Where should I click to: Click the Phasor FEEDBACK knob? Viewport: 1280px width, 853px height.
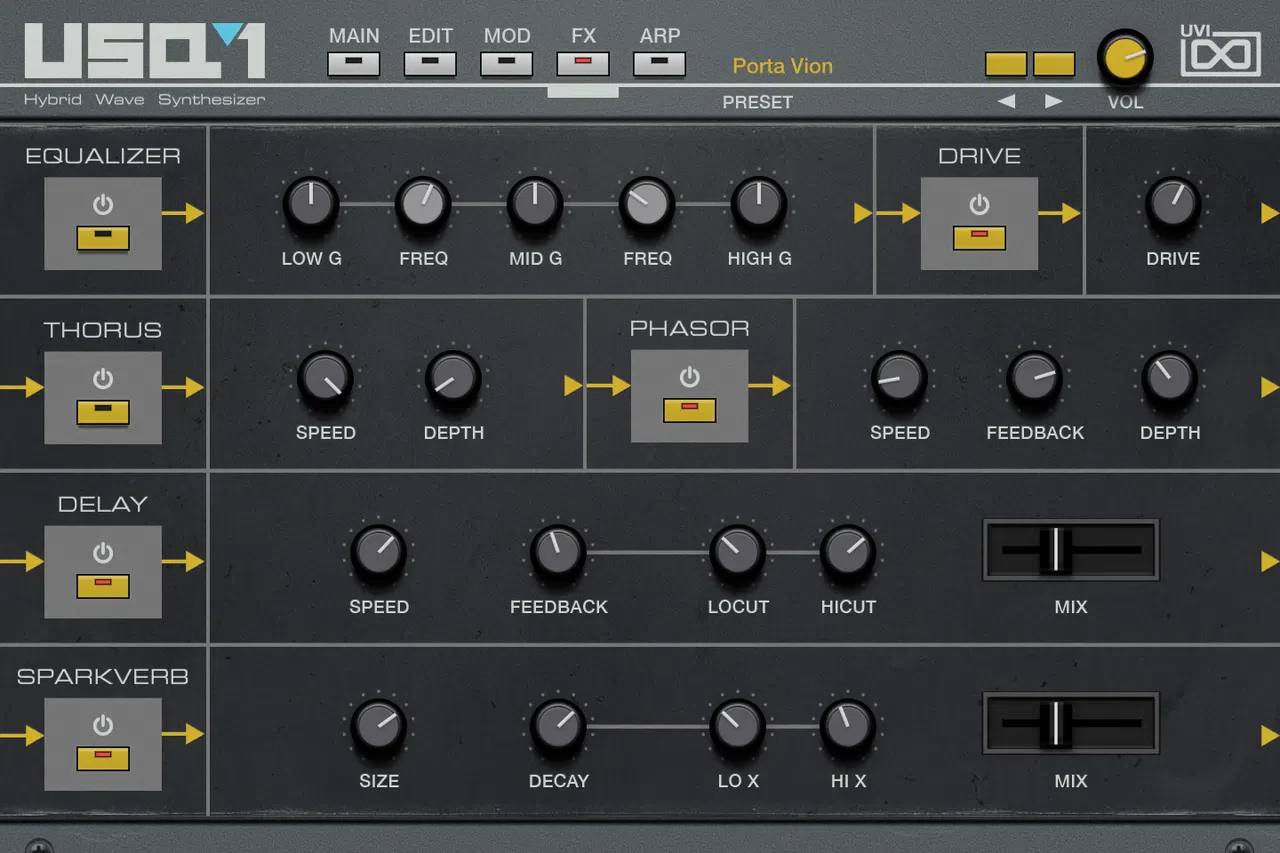(1034, 377)
